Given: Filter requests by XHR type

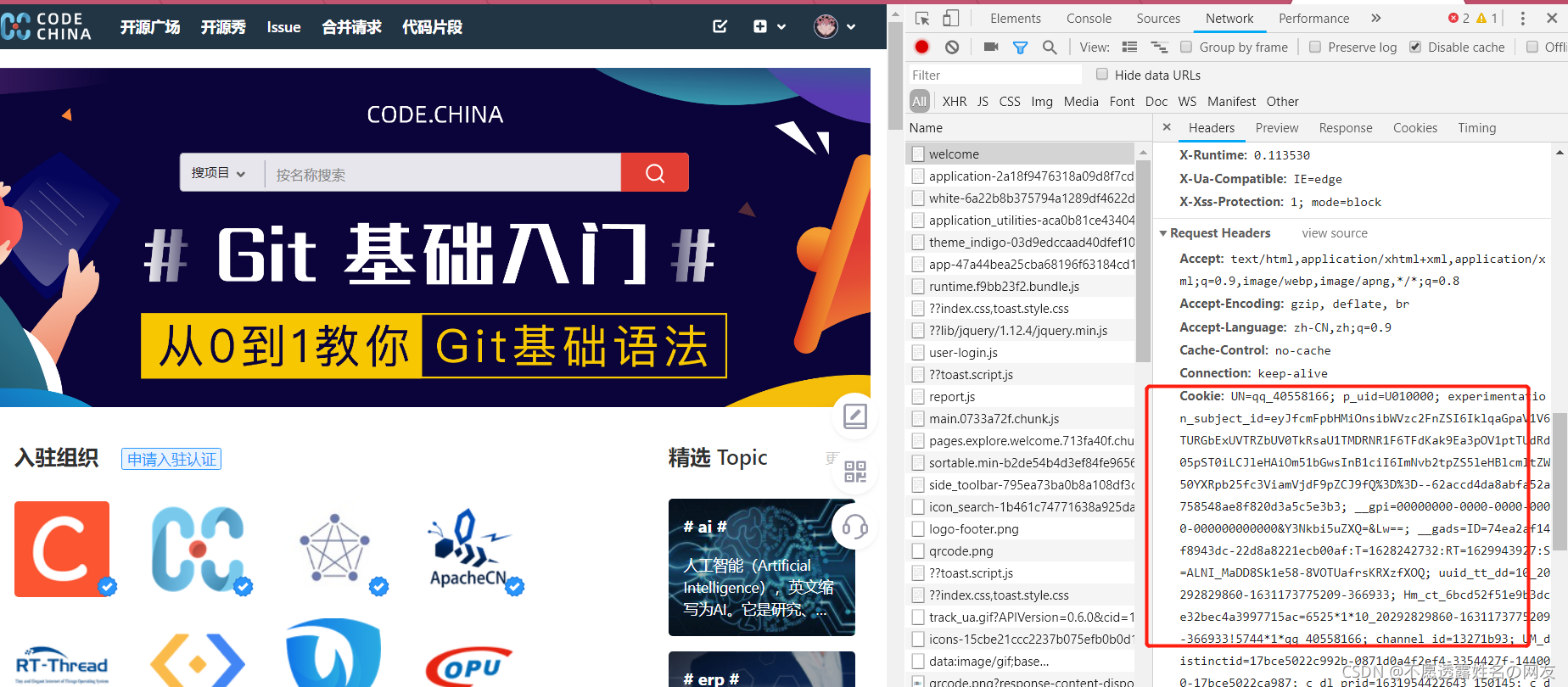Looking at the screenshot, I should [x=955, y=102].
